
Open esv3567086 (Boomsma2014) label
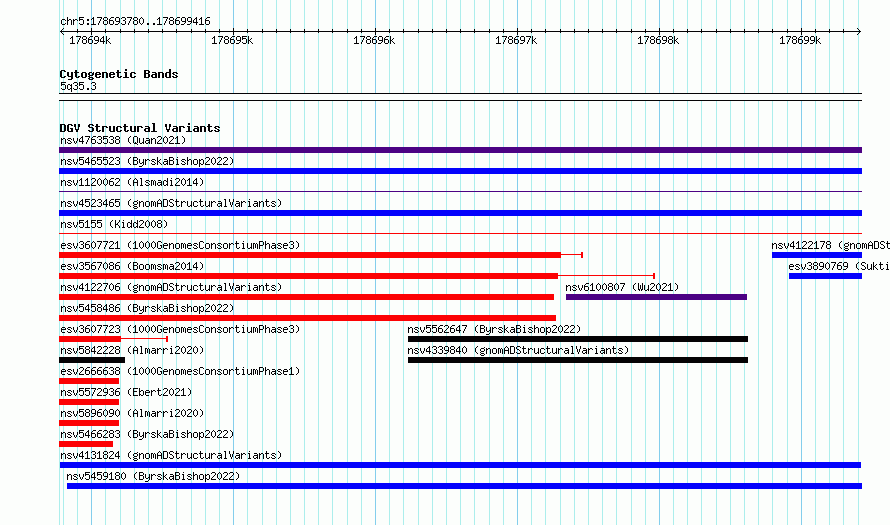132,266
